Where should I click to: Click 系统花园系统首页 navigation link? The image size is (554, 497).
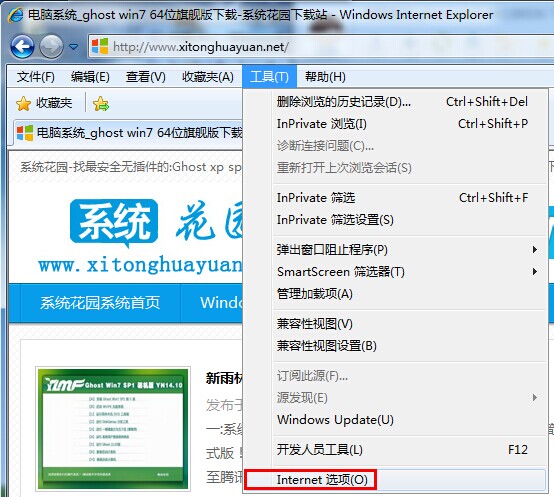coord(100,303)
